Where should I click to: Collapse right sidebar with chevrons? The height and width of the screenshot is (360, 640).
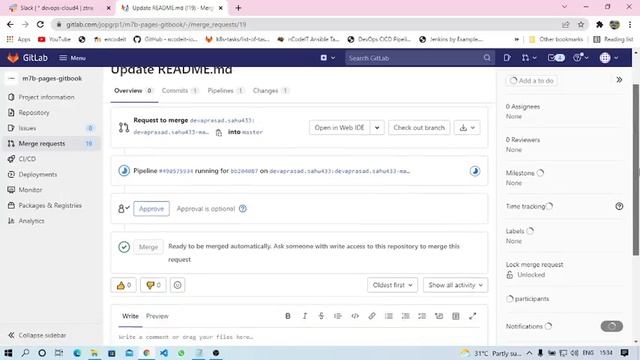(x=619, y=80)
